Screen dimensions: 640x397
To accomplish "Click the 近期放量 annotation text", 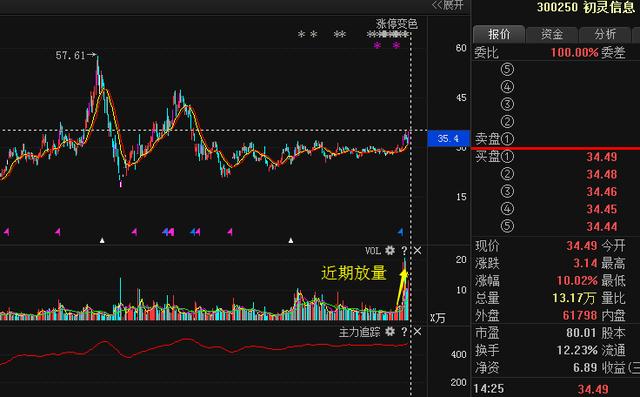I will click(x=353, y=273).
